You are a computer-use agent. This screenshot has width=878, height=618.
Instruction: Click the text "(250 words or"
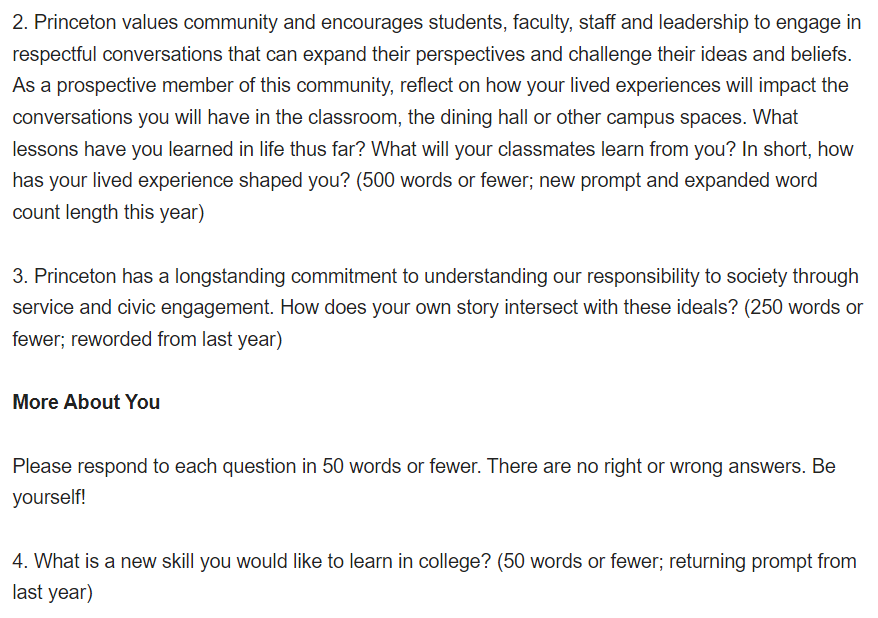tap(804, 308)
